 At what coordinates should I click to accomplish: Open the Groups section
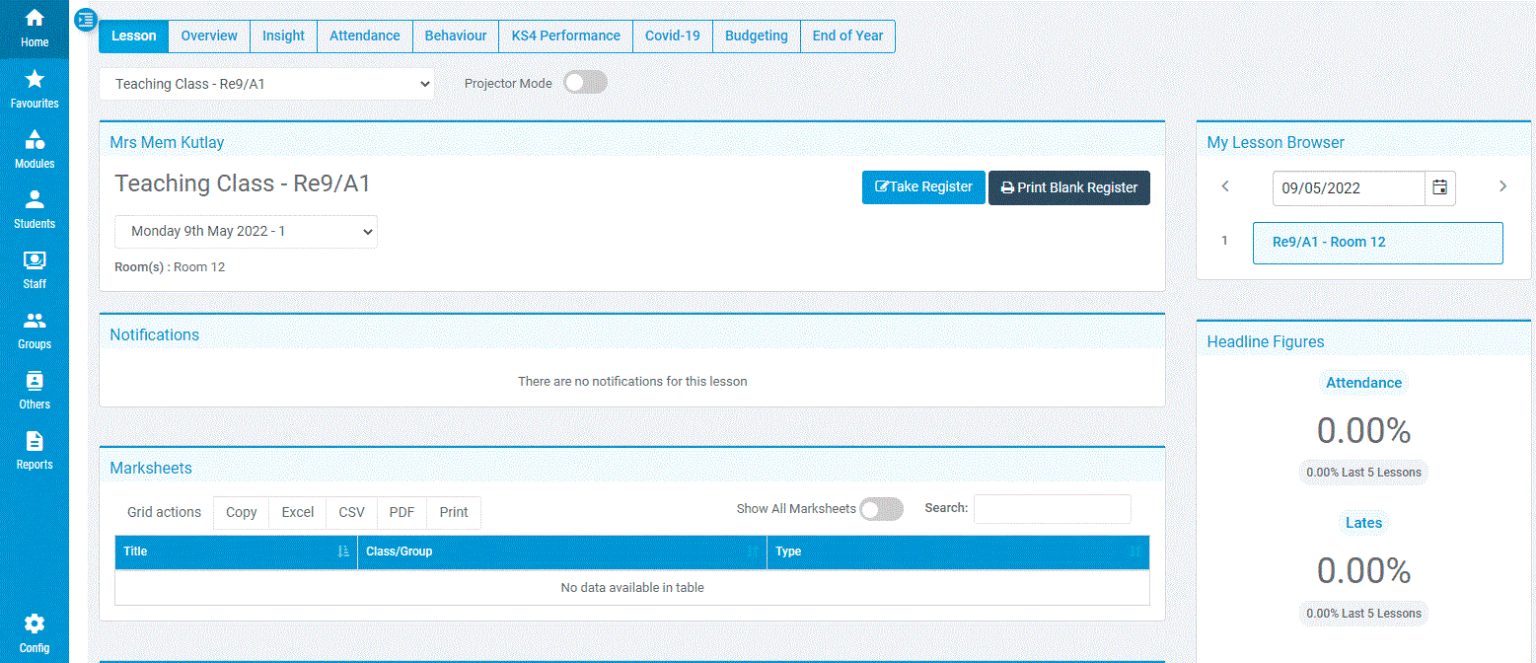[34, 328]
